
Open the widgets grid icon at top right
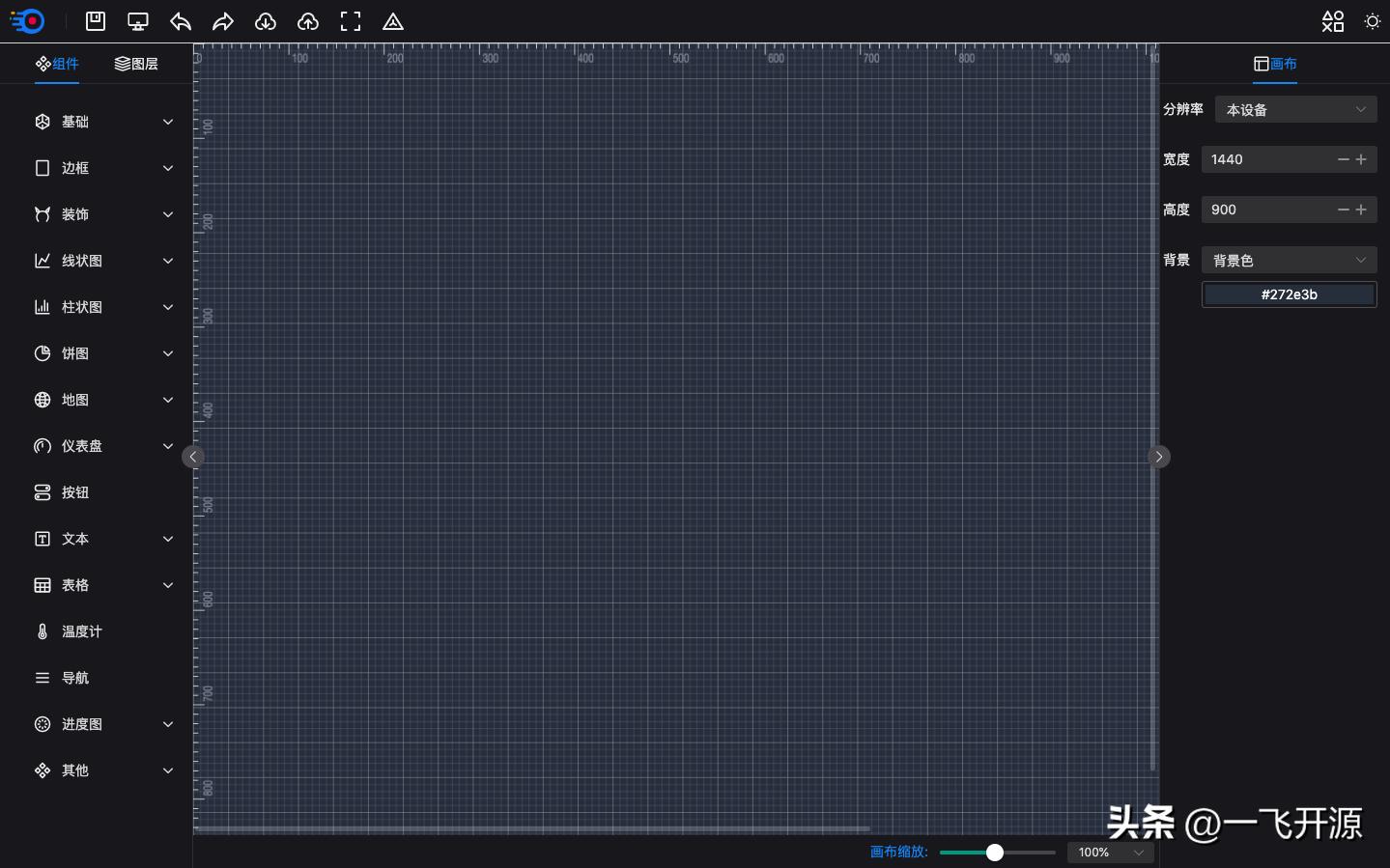pos(1333,21)
